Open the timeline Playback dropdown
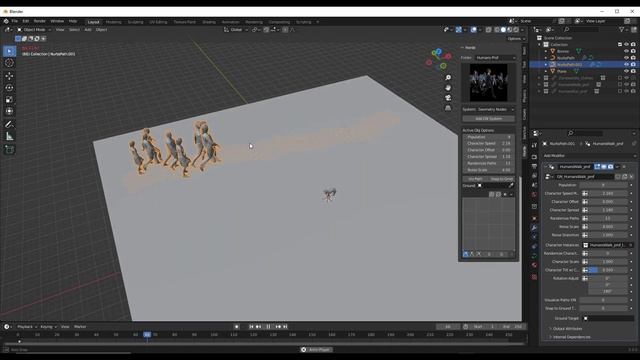The width and height of the screenshot is (640, 360). [27, 327]
